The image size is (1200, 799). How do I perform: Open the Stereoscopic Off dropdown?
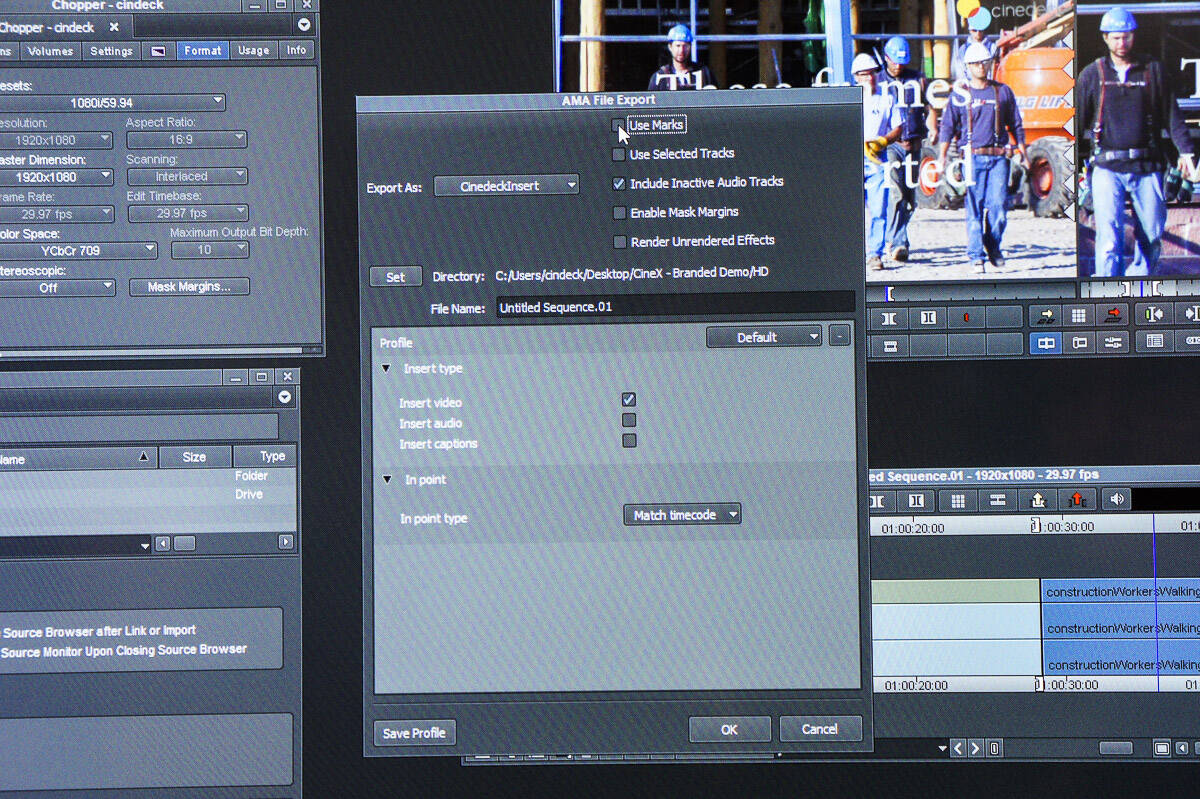[x=57, y=288]
